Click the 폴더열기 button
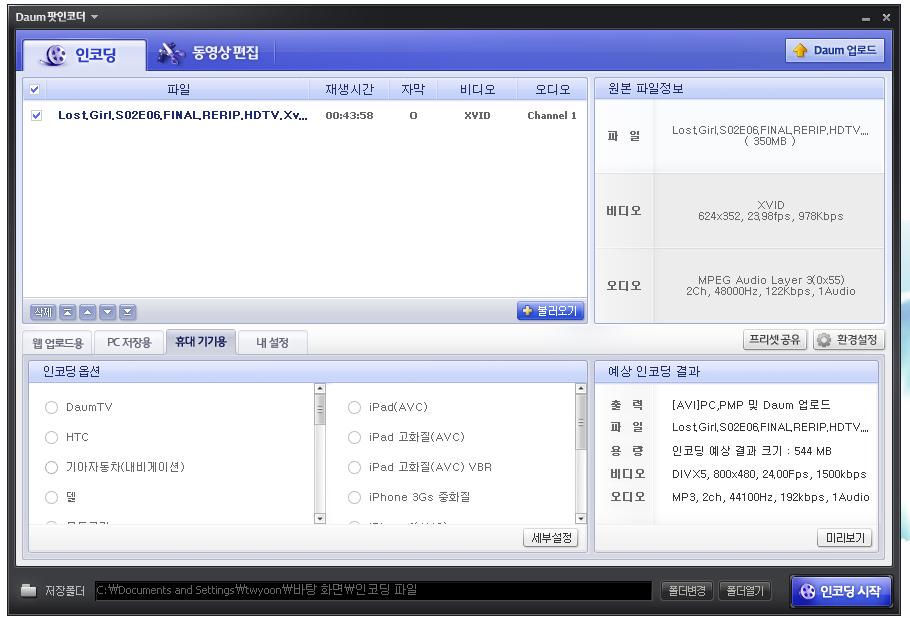This screenshot has height=618, width=910. [745, 591]
